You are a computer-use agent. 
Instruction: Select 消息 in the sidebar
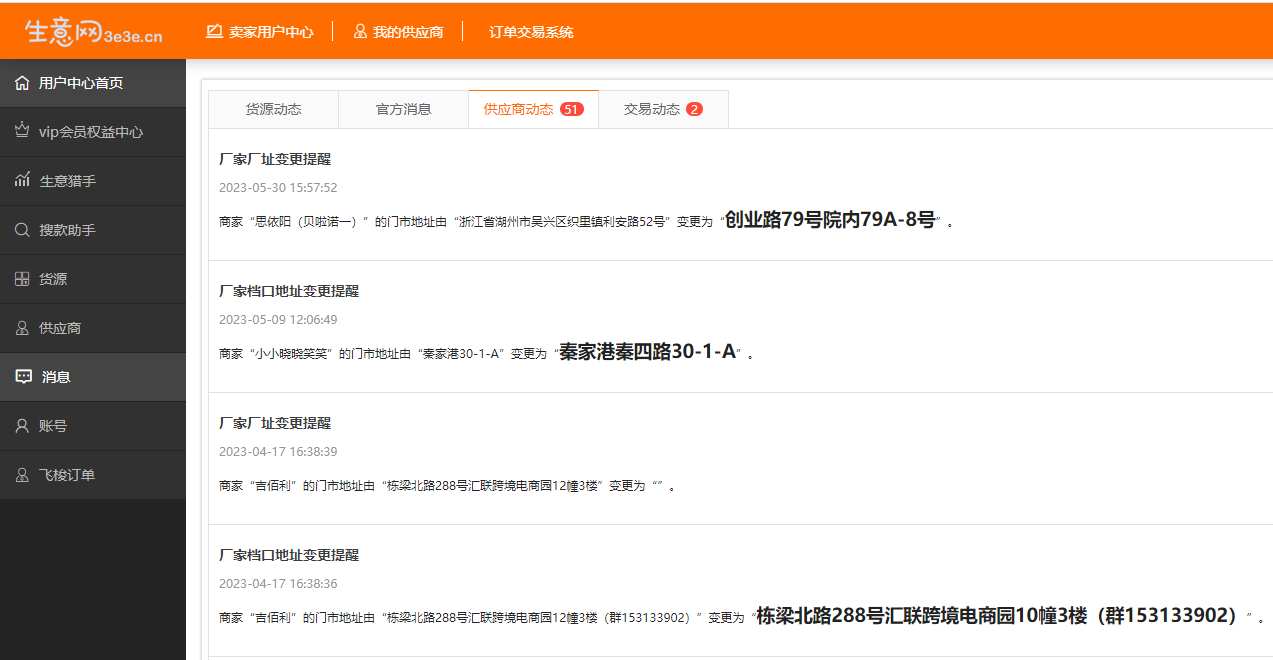tap(93, 377)
